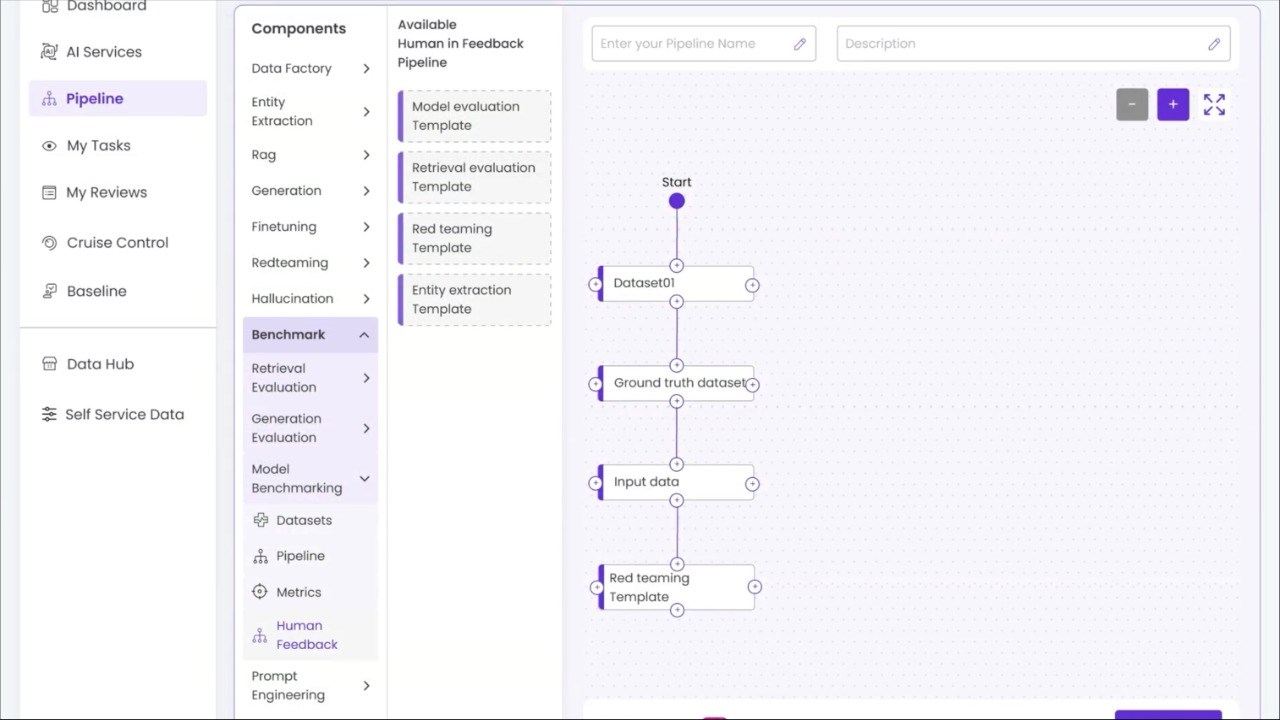Image resolution: width=1280 pixels, height=720 pixels.
Task: Click the bottom plus connector of Red teaming Template node
Action: pyautogui.click(x=677, y=610)
